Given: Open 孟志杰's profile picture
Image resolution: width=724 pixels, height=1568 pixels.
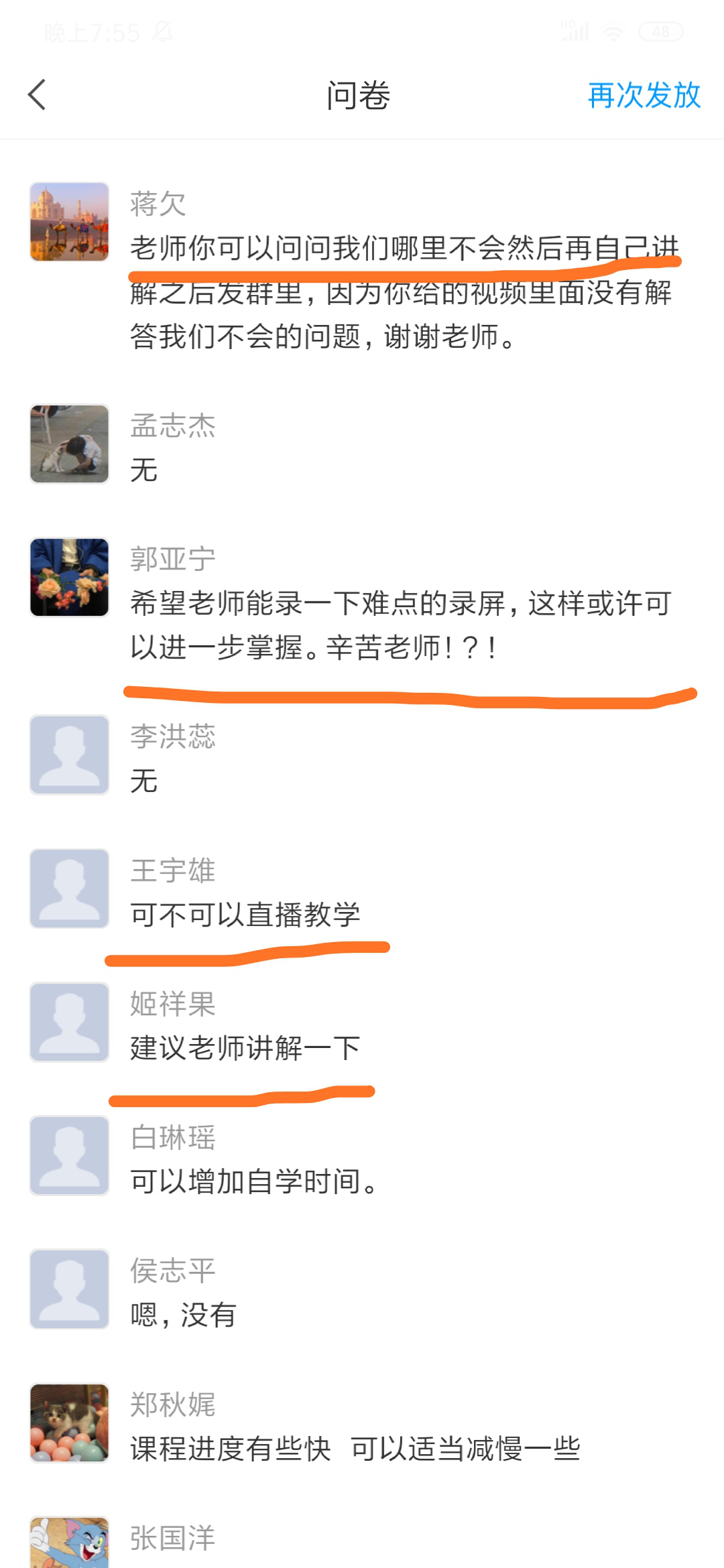Looking at the screenshot, I should 70,444.
